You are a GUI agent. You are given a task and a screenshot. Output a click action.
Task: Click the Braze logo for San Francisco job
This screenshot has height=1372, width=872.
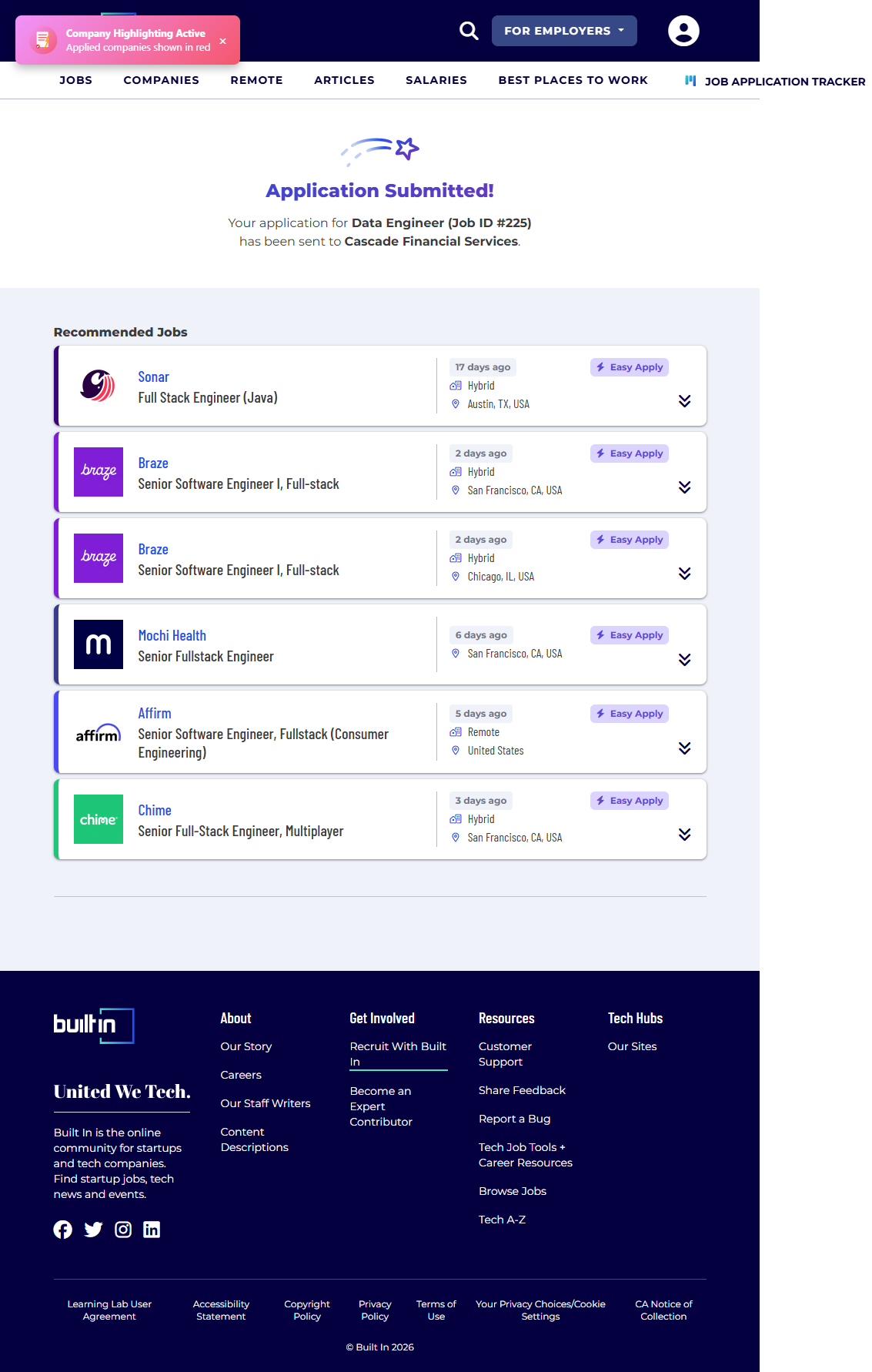(x=99, y=472)
